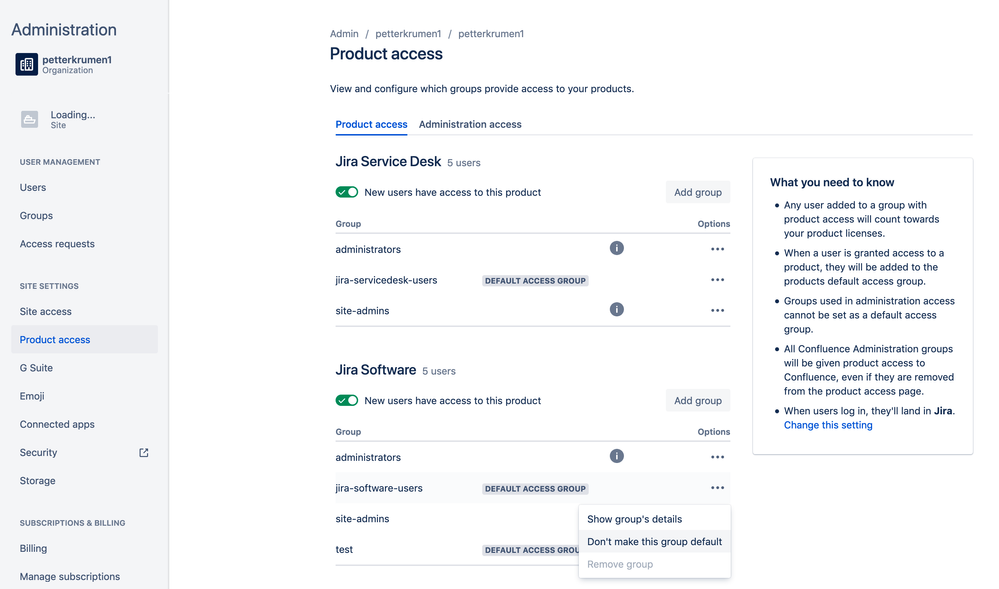
Task: Click Admin breadcrumb link
Action: click(344, 34)
